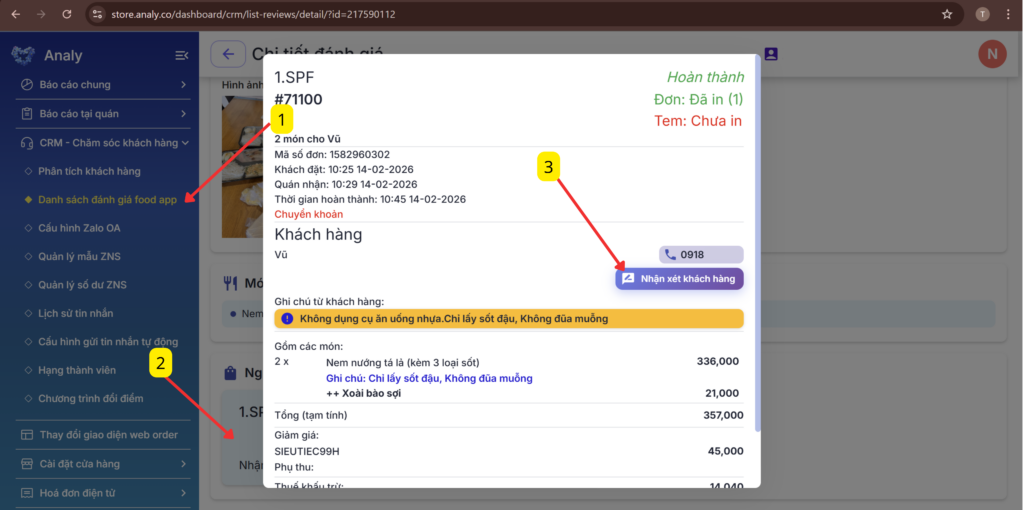This screenshot has width=1024, height=510.
Task: Open the user avatar N menu
Action: click(x=992, y=54)
